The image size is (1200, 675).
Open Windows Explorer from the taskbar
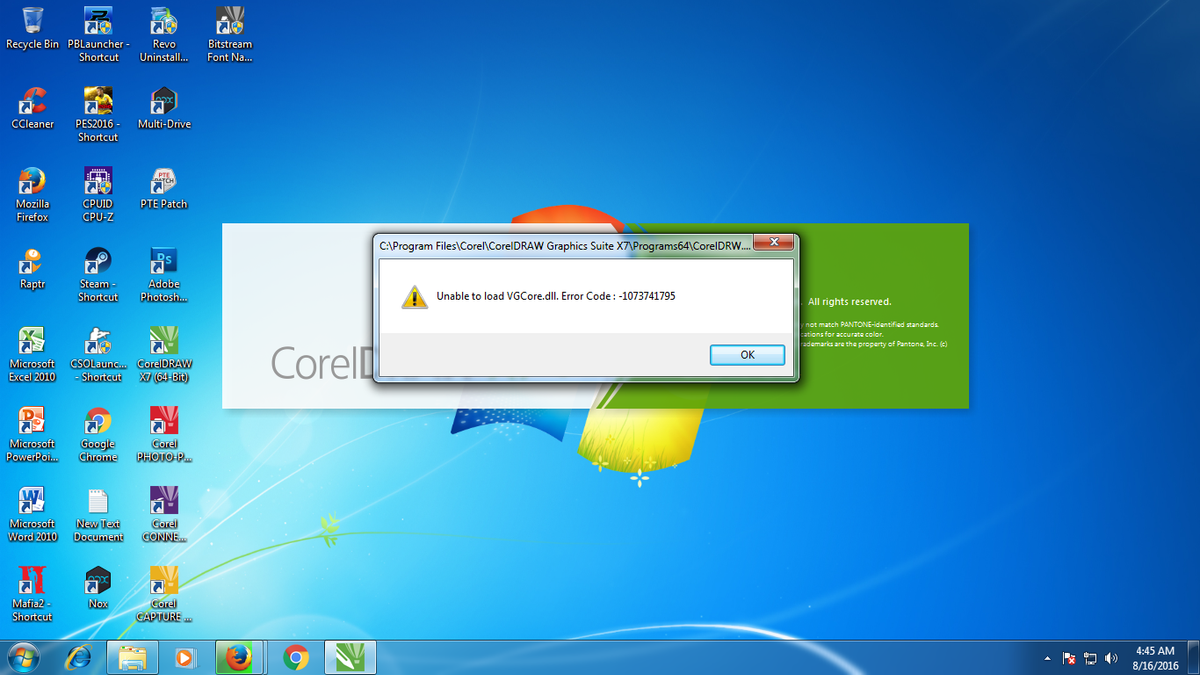(133, 657)
